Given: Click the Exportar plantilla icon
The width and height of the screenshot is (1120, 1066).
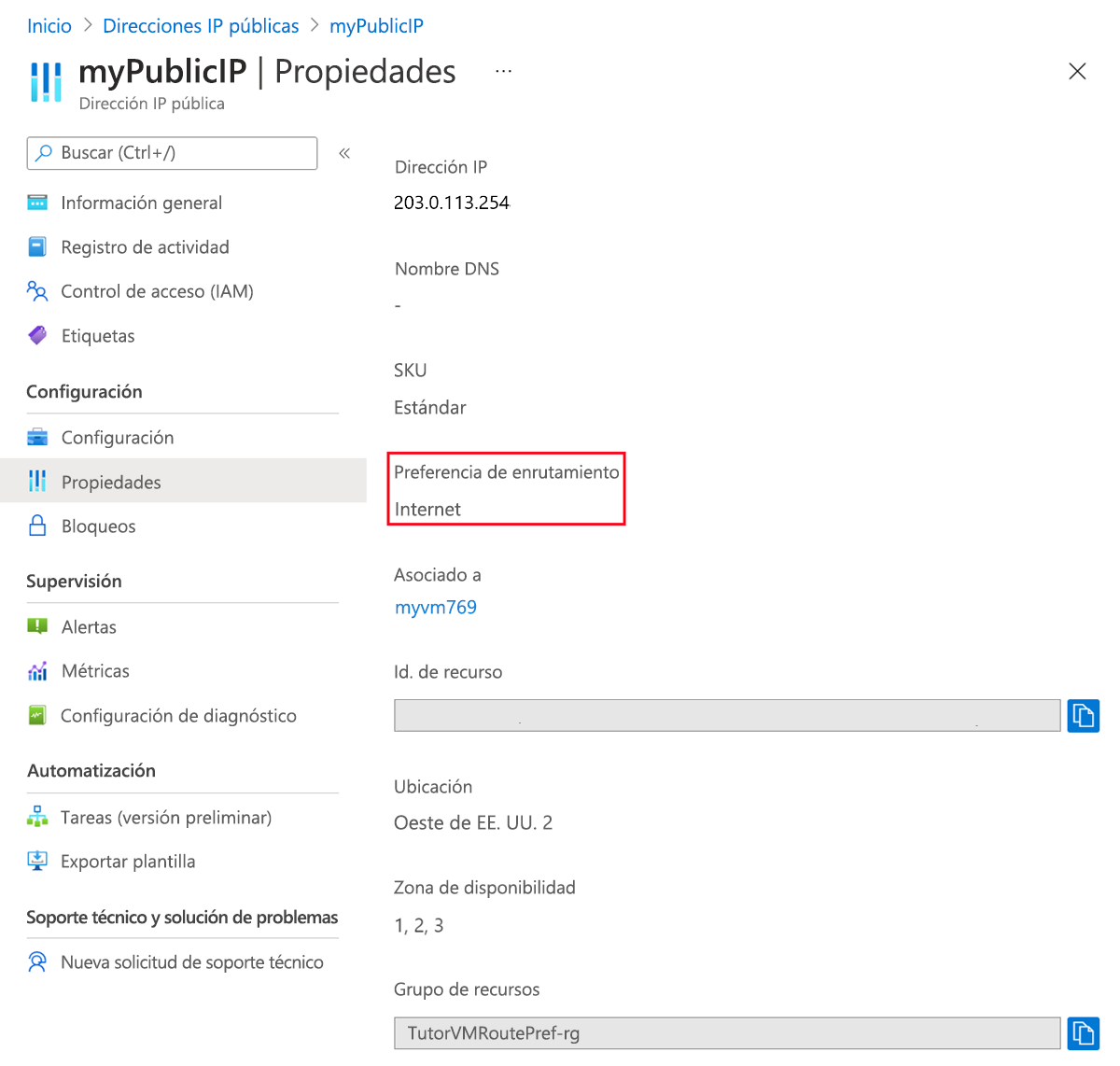Looking at the screenshot, I should pyautogui.click(x=37, y=861).
